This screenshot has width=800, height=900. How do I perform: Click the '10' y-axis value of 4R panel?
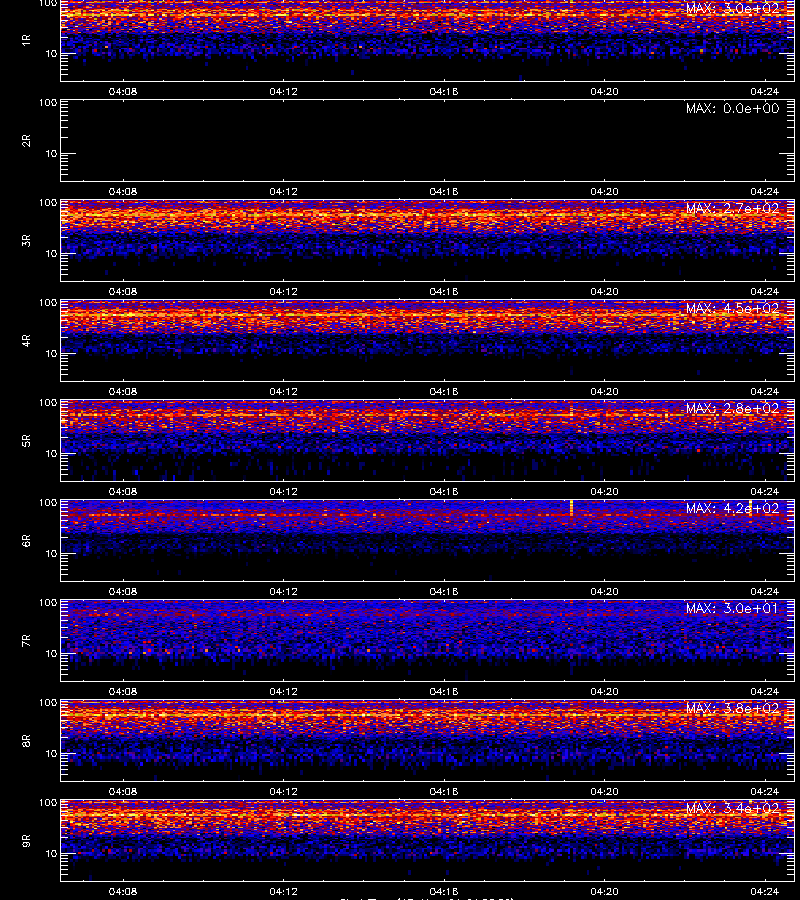point(51,354)
